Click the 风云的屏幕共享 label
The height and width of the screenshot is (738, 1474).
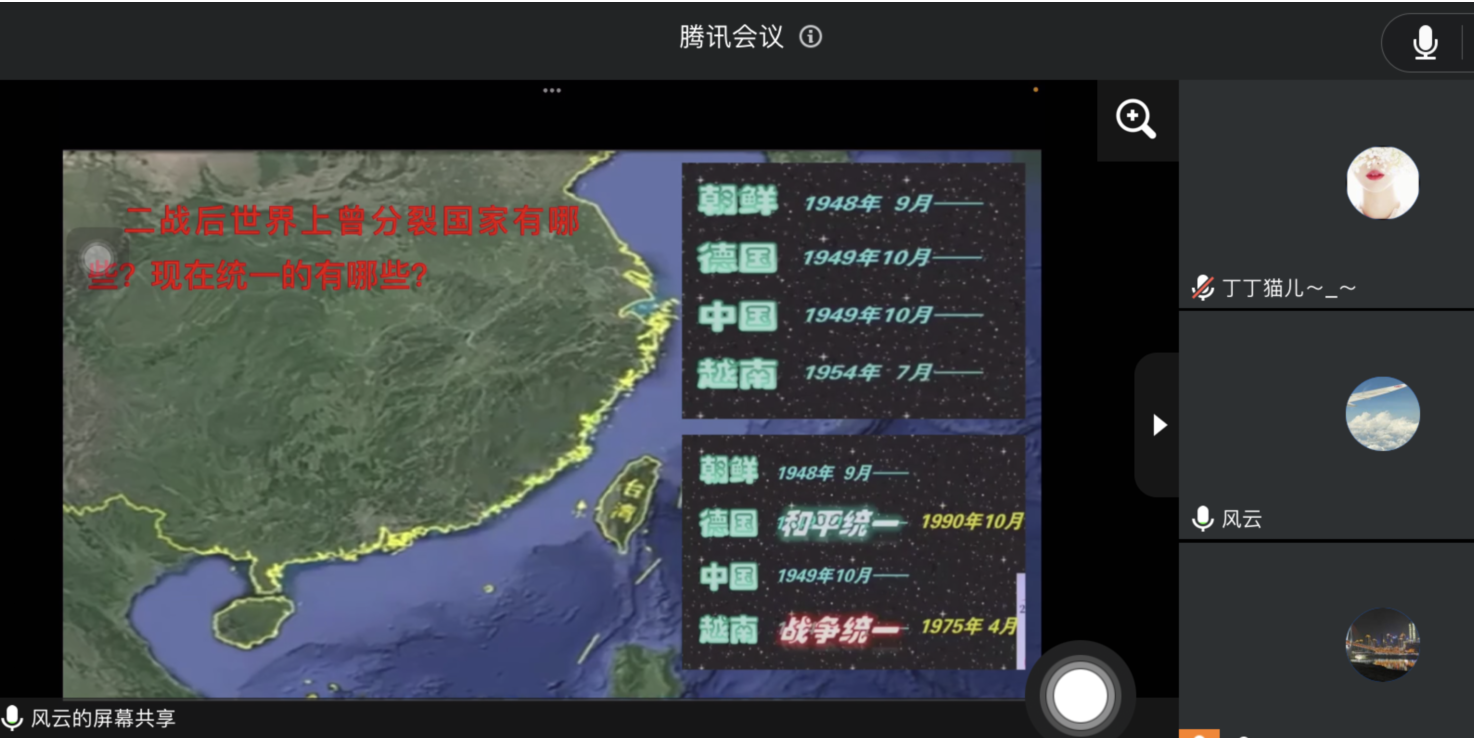(x=103, y=718)
